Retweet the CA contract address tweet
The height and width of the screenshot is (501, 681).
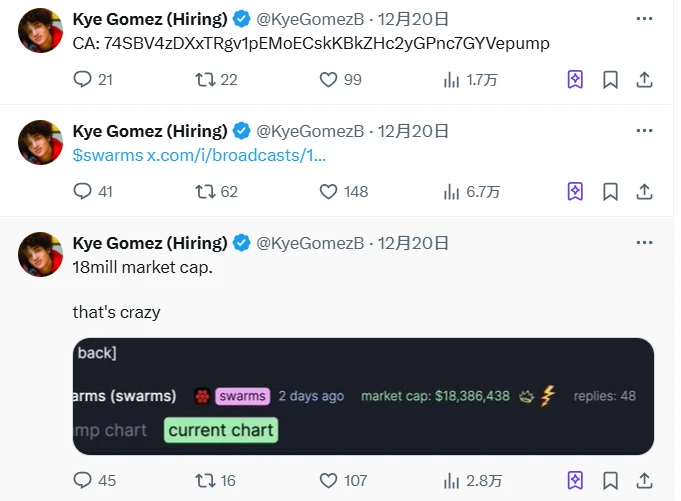point(205,80)
